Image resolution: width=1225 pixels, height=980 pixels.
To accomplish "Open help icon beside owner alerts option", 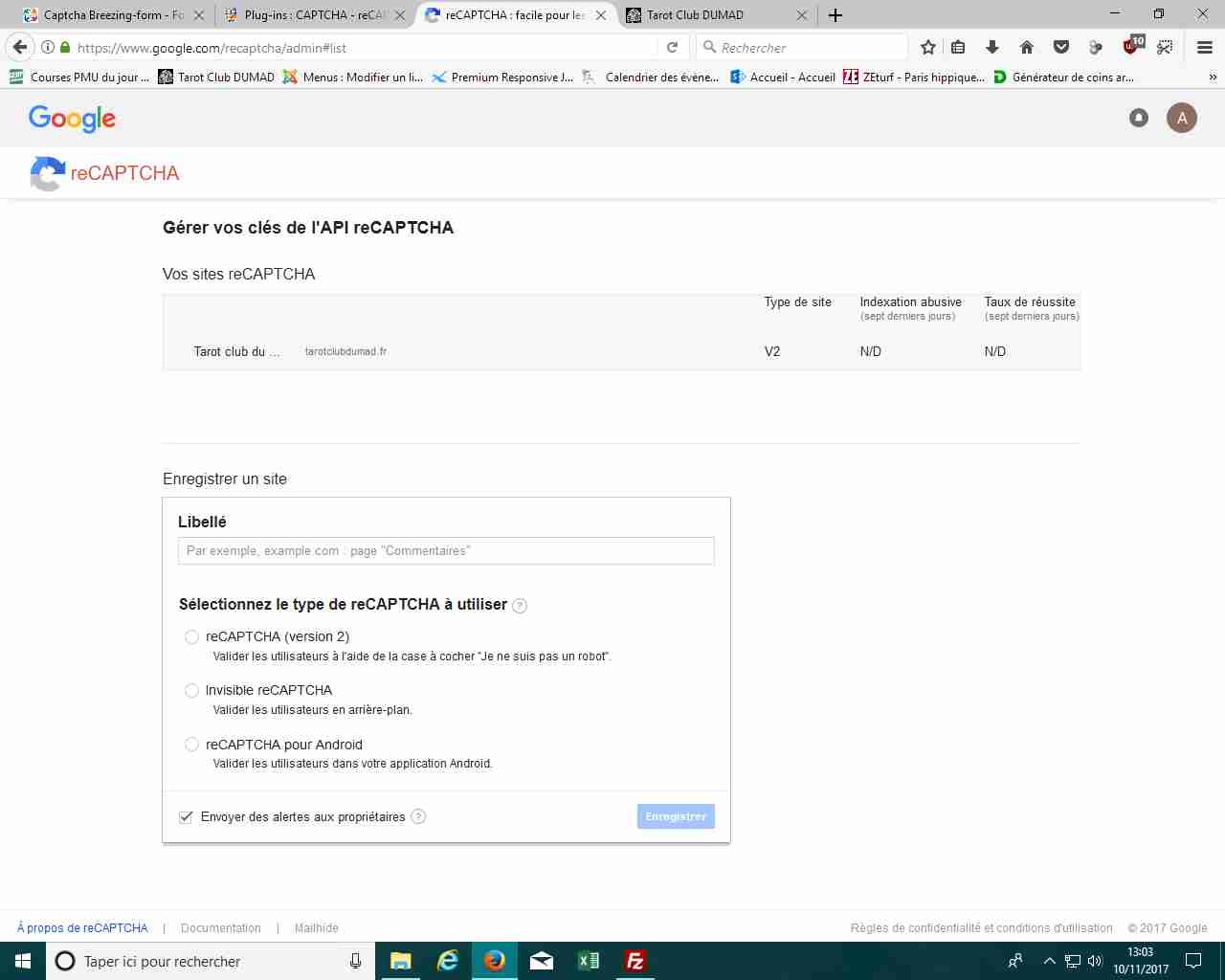I will 418,816.
